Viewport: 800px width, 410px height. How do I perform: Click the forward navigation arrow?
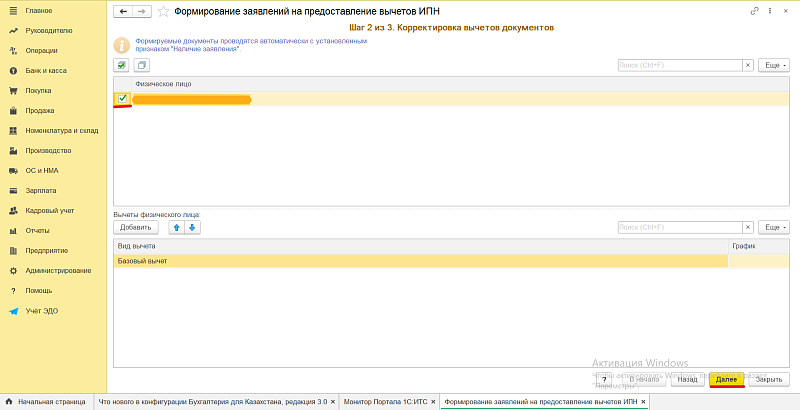(141, 11)
